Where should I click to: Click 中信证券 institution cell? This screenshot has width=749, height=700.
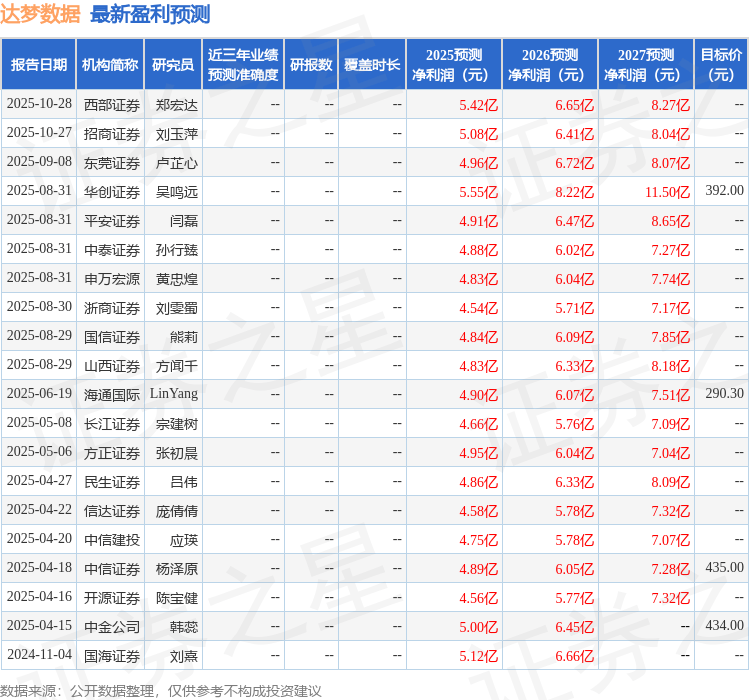click(112, 569)
